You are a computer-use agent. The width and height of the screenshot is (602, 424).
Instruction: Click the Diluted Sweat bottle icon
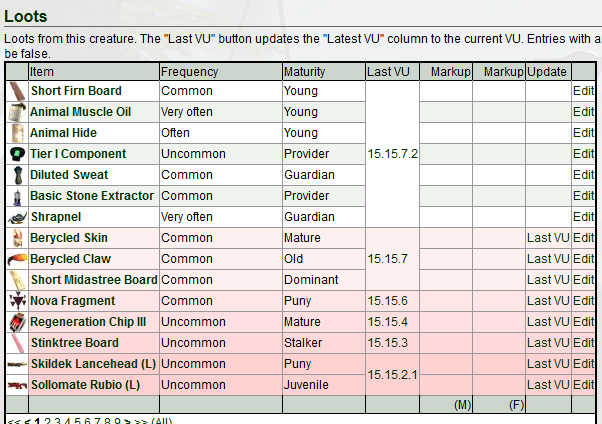click(17, 175)
